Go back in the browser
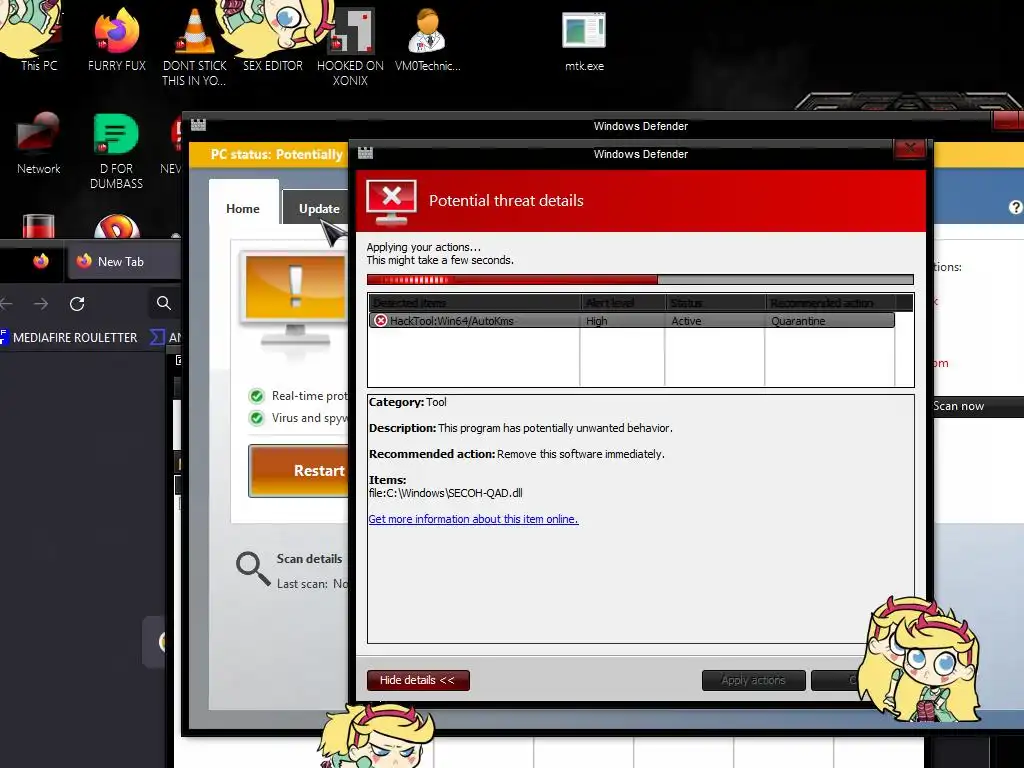Viewport: 1024px width, 768px height. (x=7, y=304)
